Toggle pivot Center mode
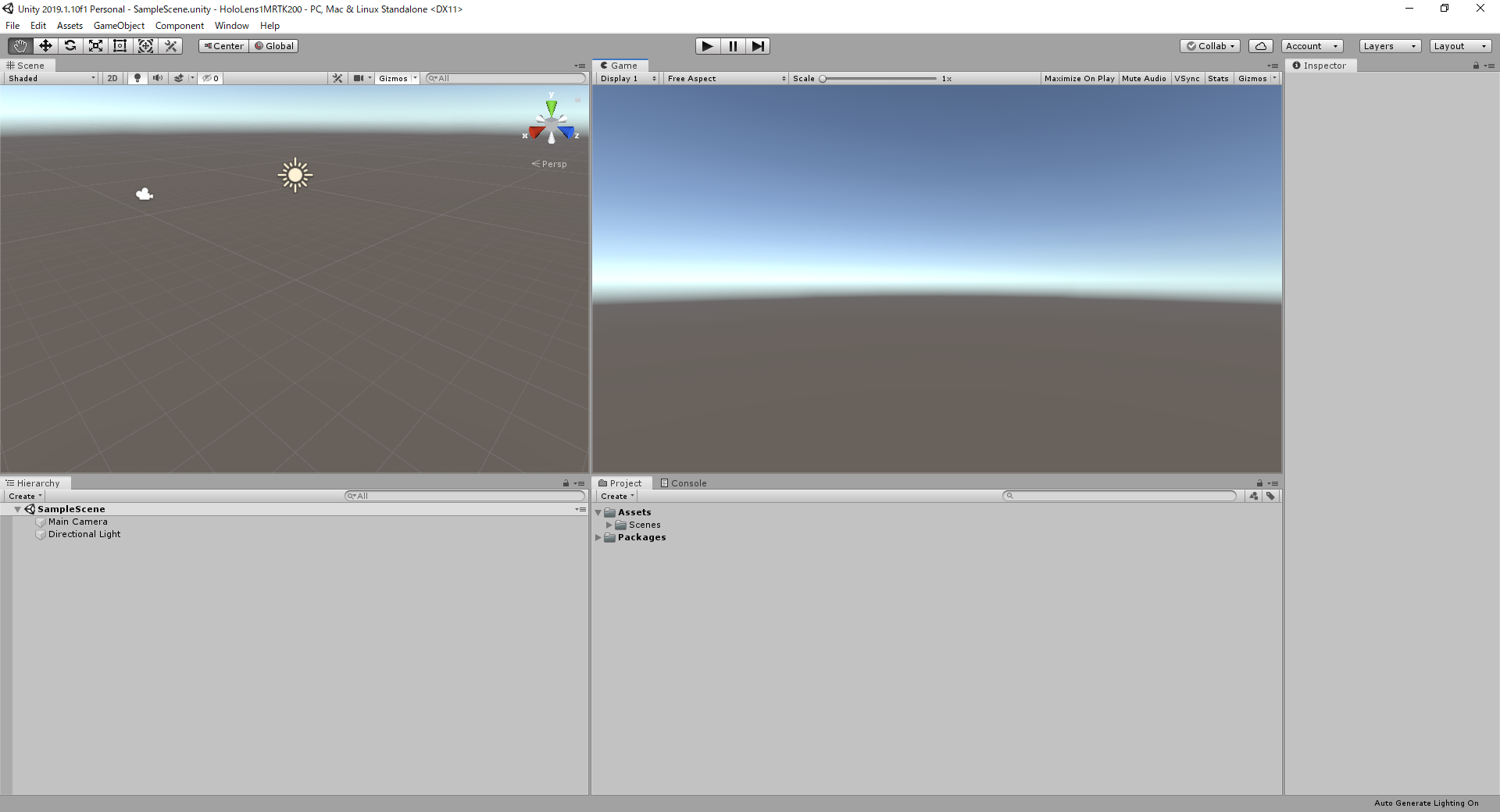1500x812 pixels. (x=223, y=46)
